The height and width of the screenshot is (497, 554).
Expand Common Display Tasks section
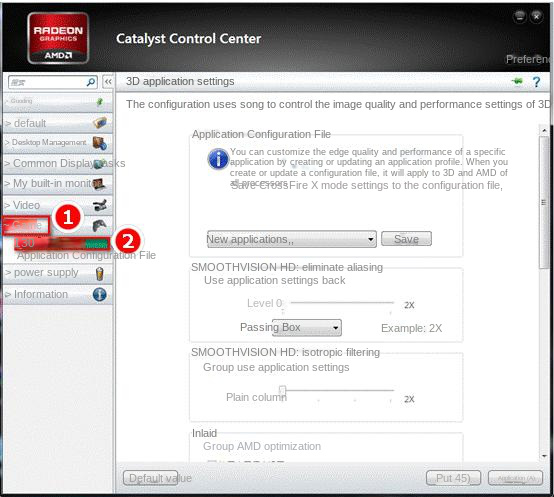(58, 164)
